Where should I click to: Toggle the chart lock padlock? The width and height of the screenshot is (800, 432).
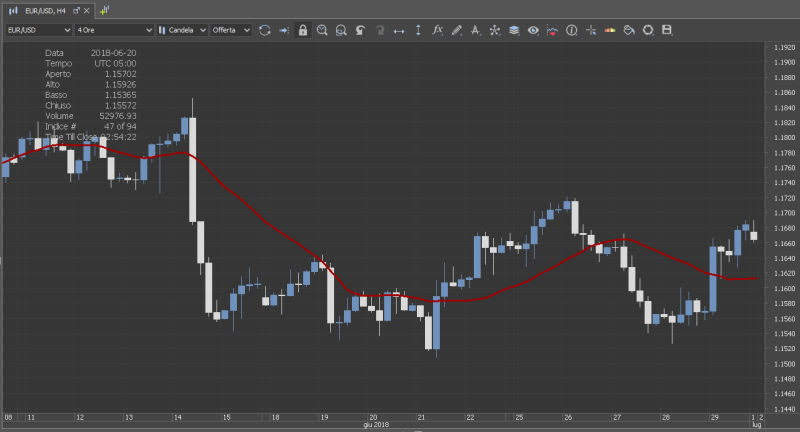point(303,30)
